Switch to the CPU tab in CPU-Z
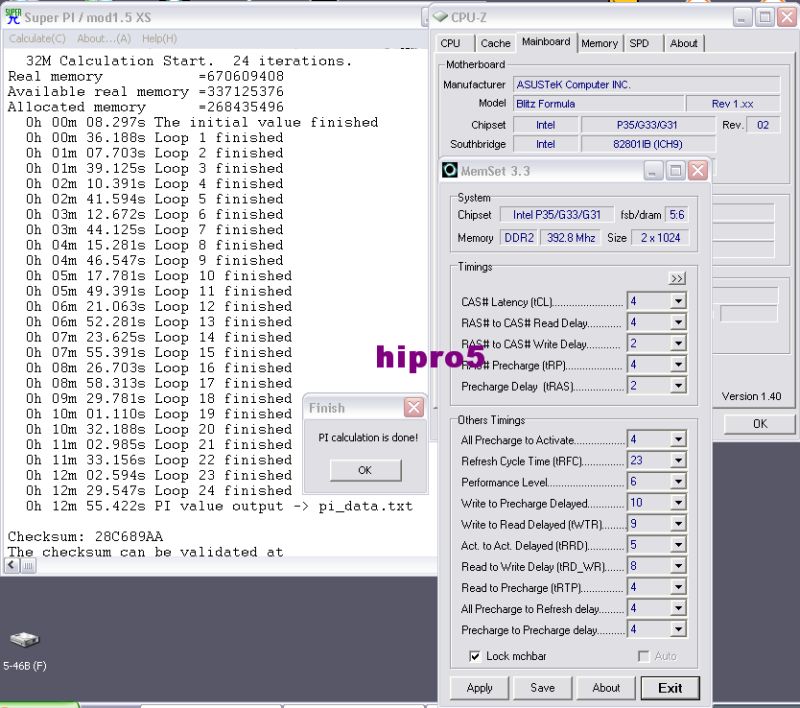Screen dimensions: 800x708 [451, 43]
